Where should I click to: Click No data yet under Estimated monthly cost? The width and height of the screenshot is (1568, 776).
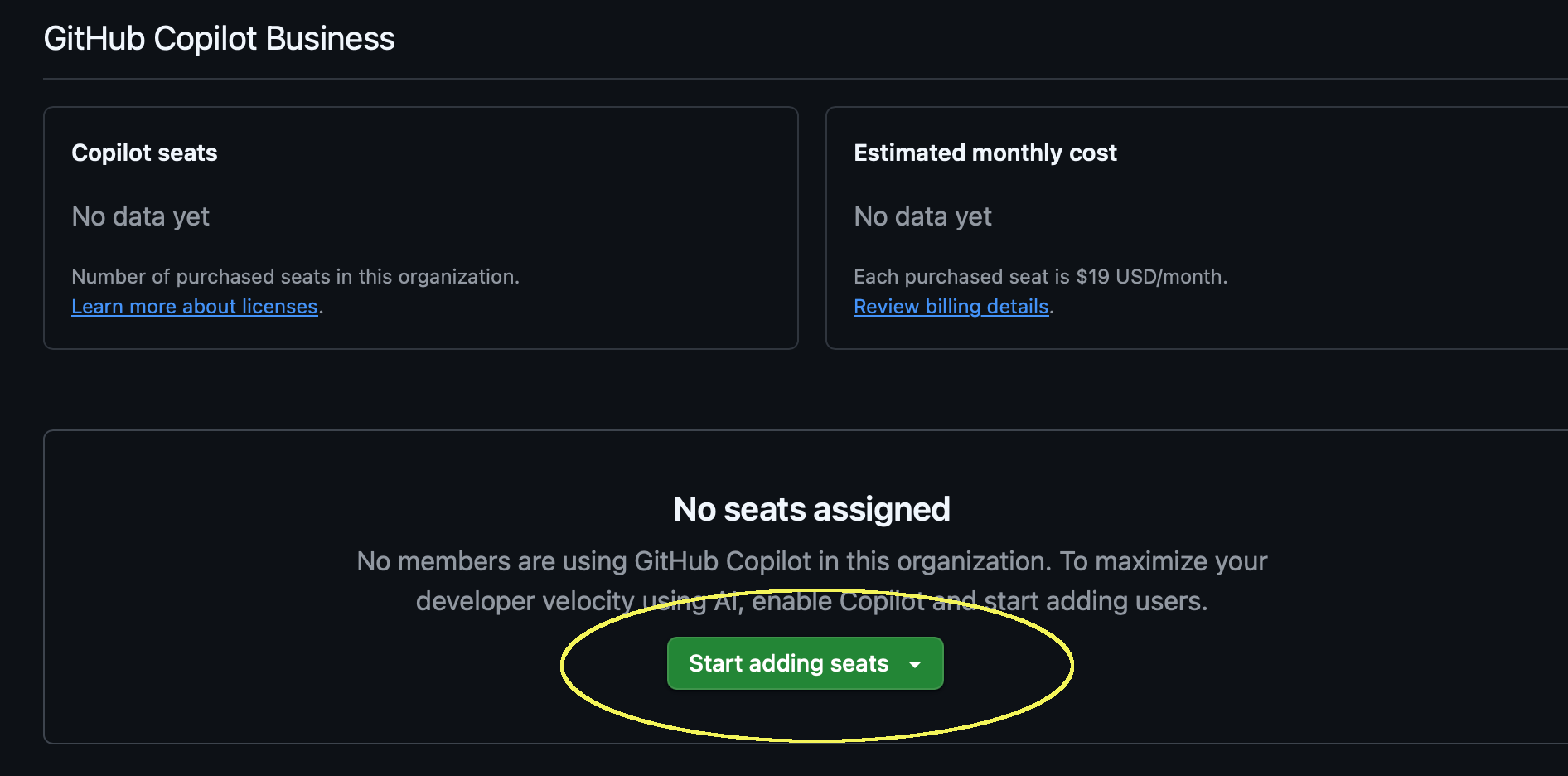922,216
